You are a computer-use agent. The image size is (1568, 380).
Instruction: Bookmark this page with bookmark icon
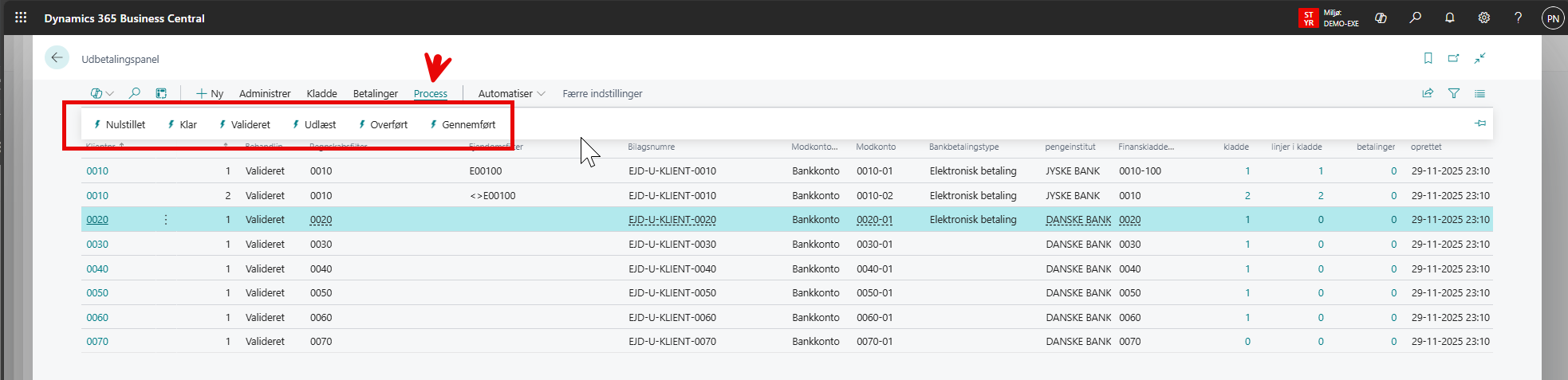click(x=1428, y=58)
